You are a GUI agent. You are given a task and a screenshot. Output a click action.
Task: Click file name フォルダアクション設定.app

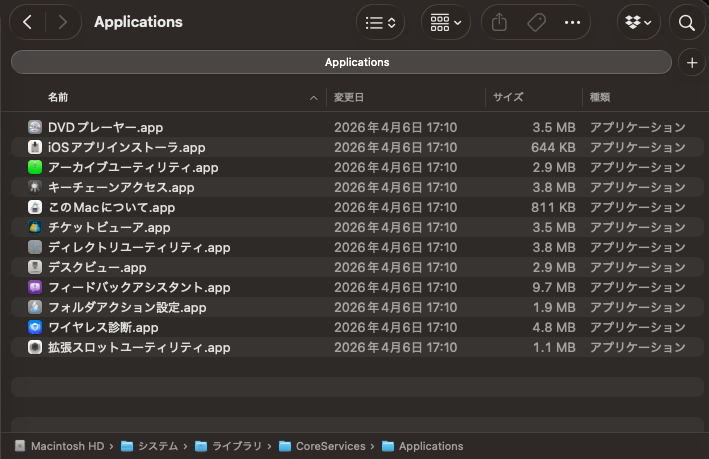pyautogui.click(x=127, y=307)
